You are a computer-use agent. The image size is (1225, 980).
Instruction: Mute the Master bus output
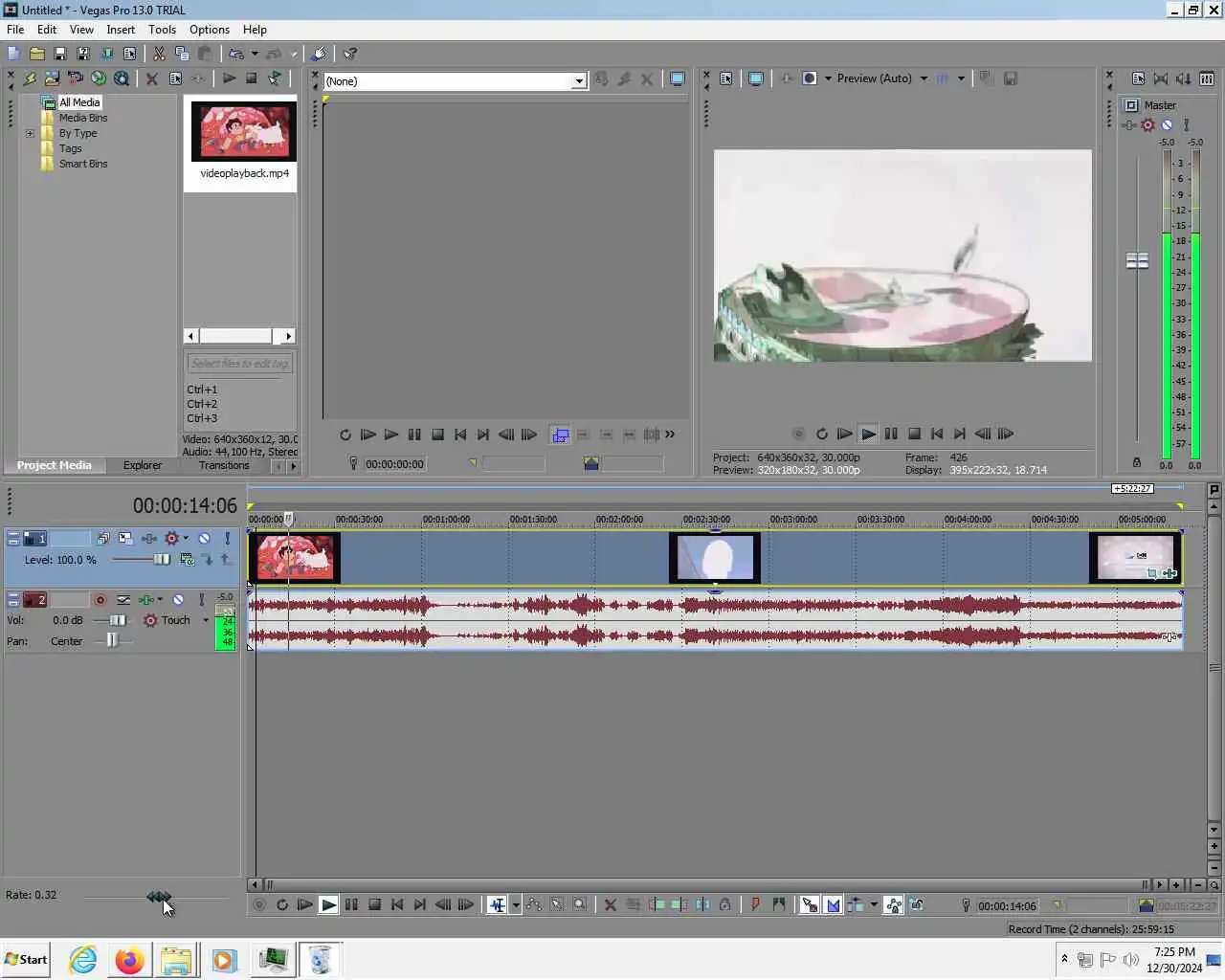coord(1167,124)
